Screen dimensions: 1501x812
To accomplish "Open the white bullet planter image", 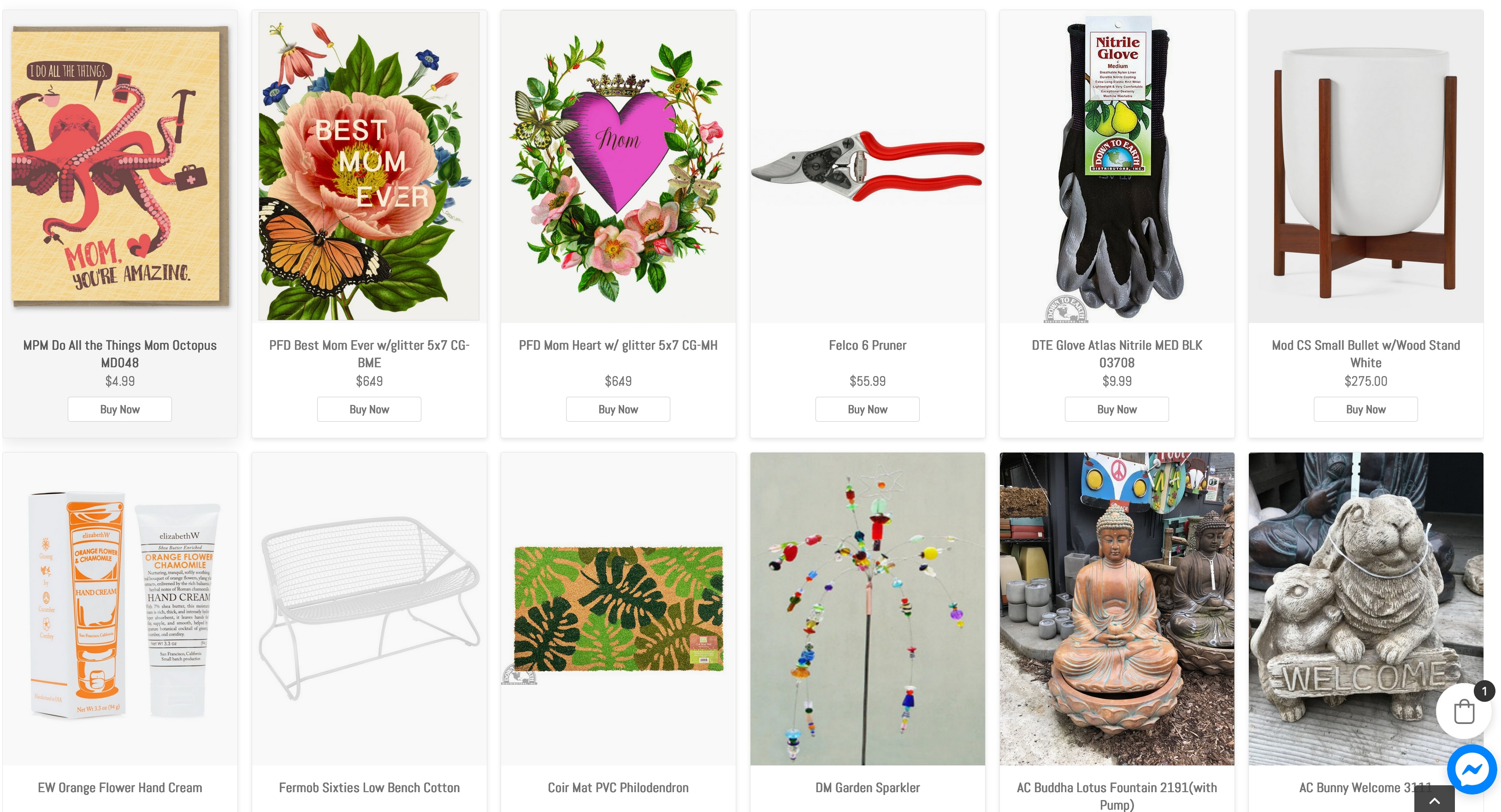I will (1365, 167).
